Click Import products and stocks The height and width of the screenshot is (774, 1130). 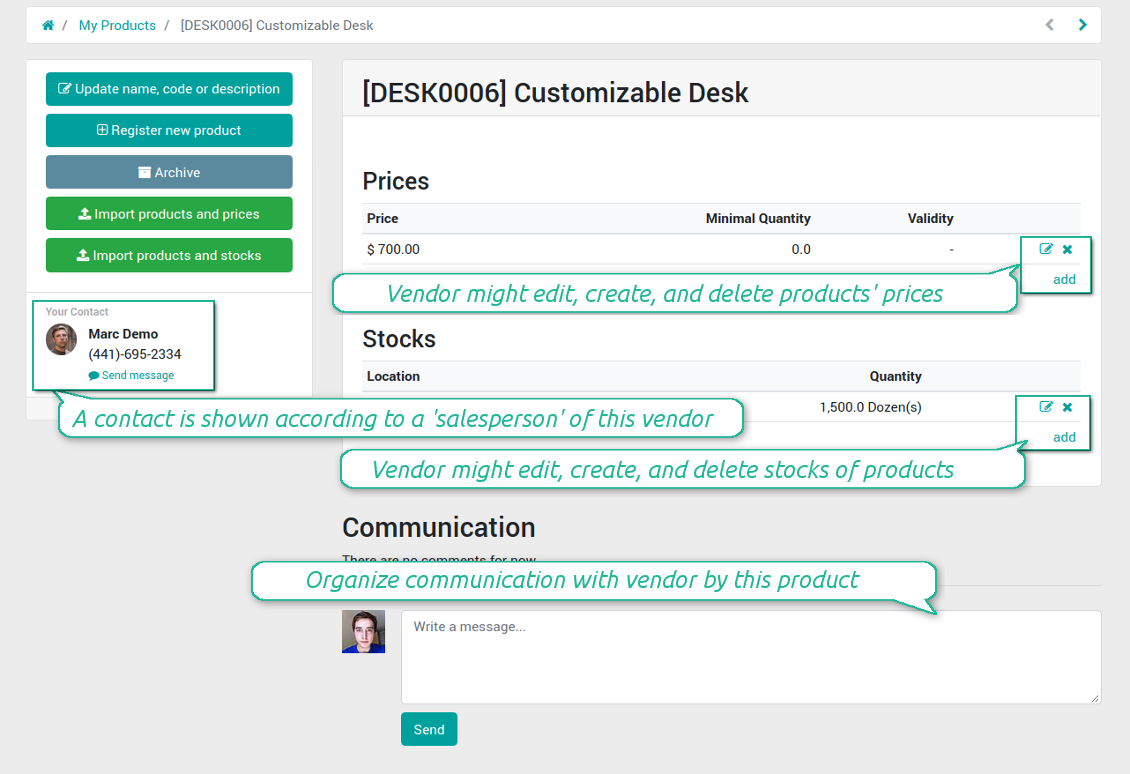point(169,255)
